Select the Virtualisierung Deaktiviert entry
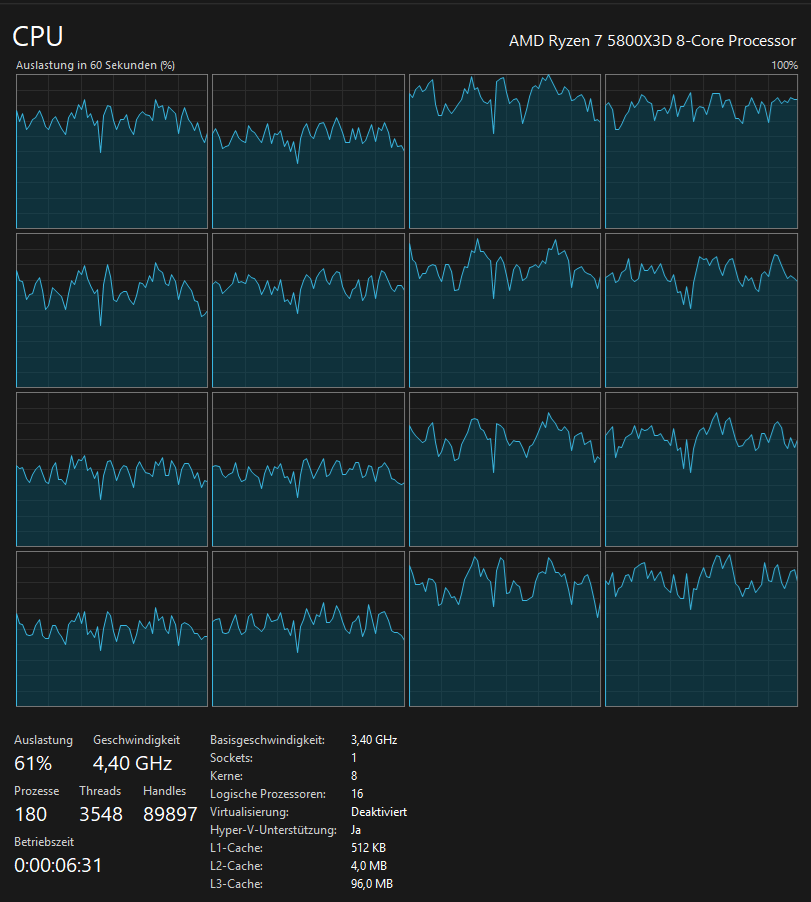The image size is (811, 902). click(x=379, y=811)
